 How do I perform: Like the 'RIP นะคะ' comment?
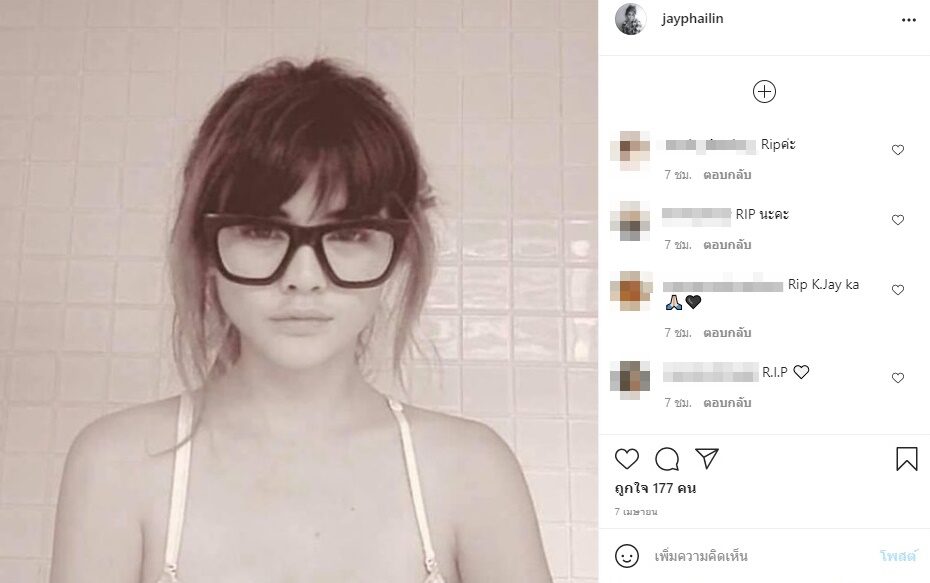(x=897, y=220)
